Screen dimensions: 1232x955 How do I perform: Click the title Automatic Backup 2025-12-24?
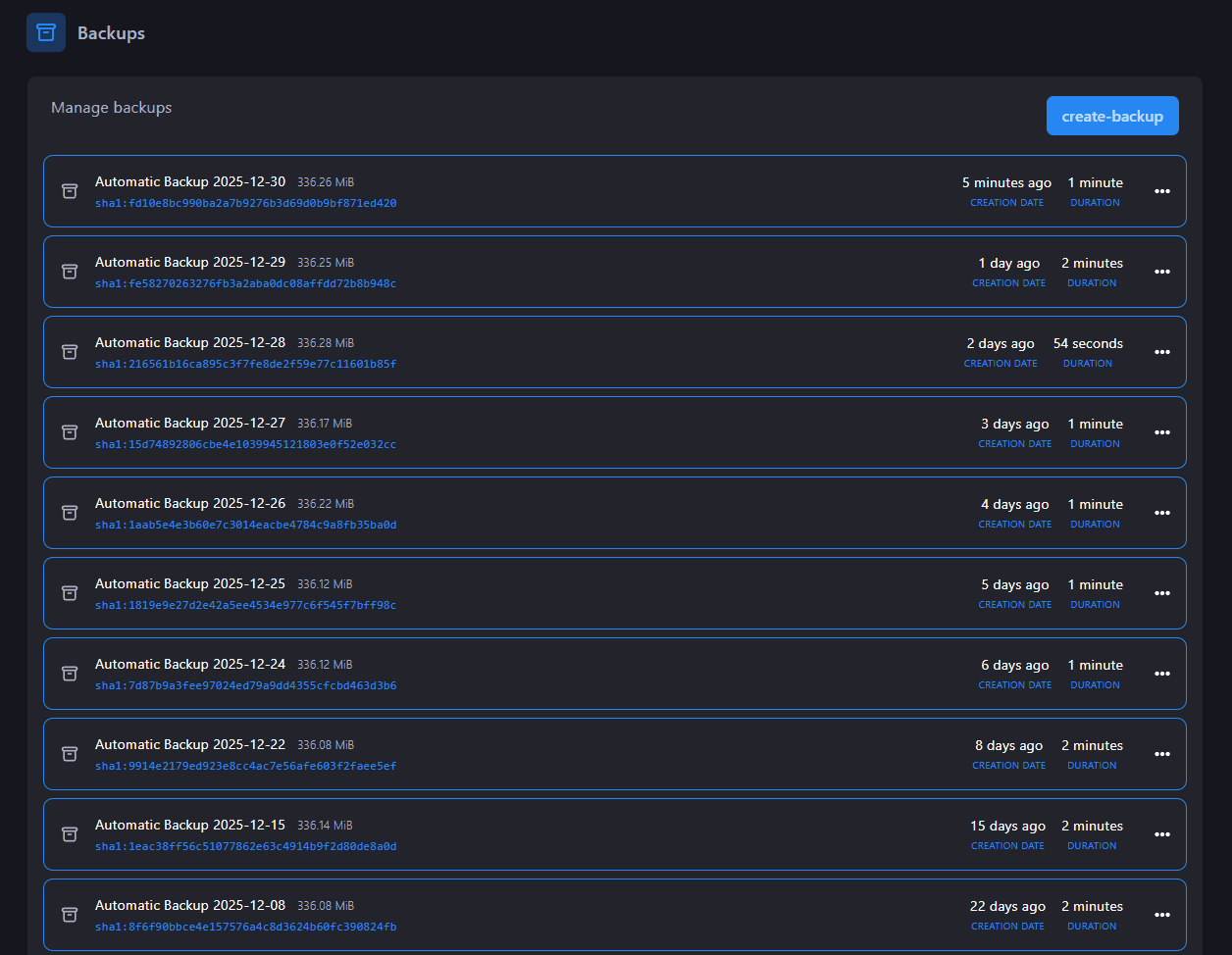click(x=190, y=664)
